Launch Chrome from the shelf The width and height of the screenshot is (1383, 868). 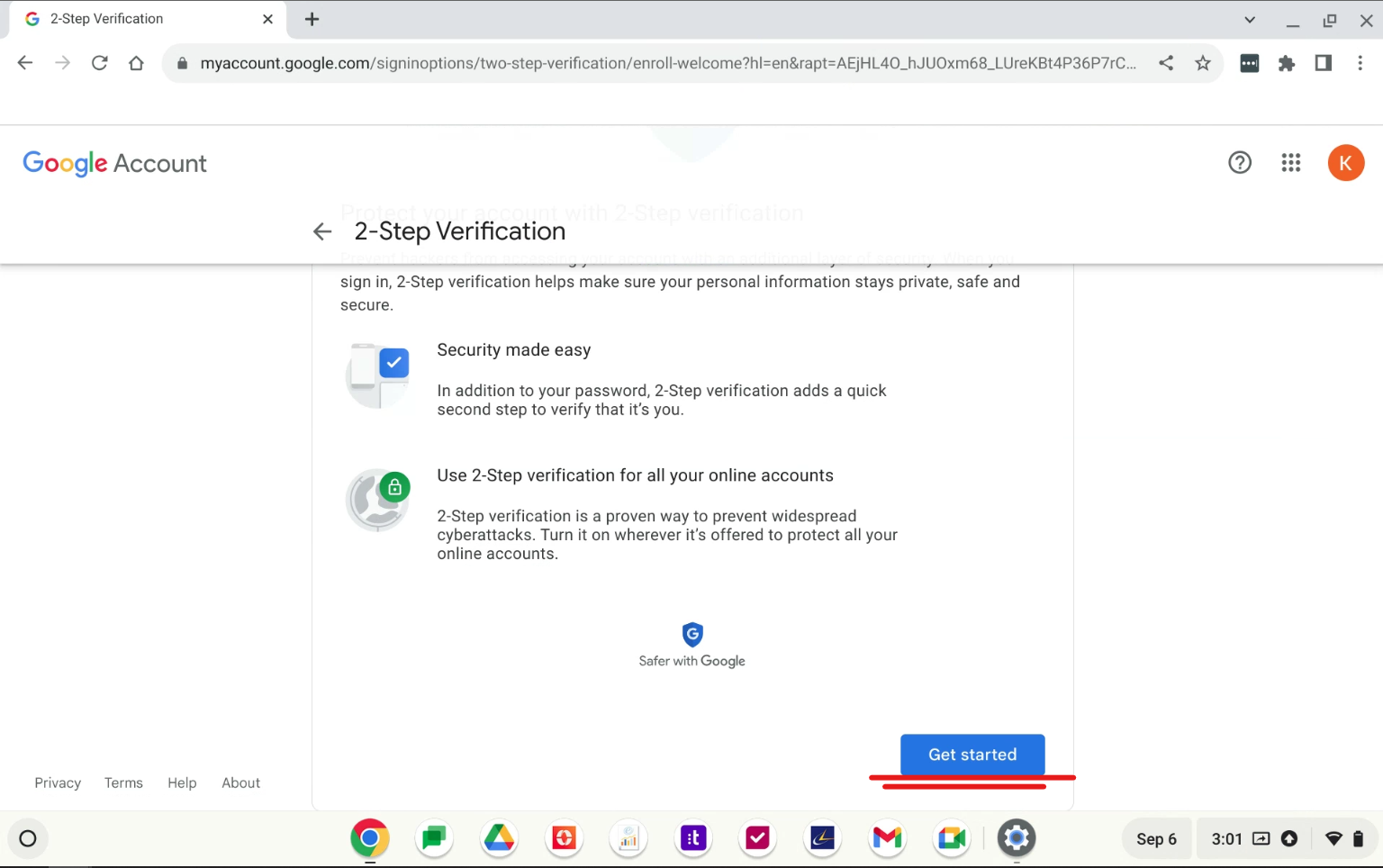click(x=370, y=839)
